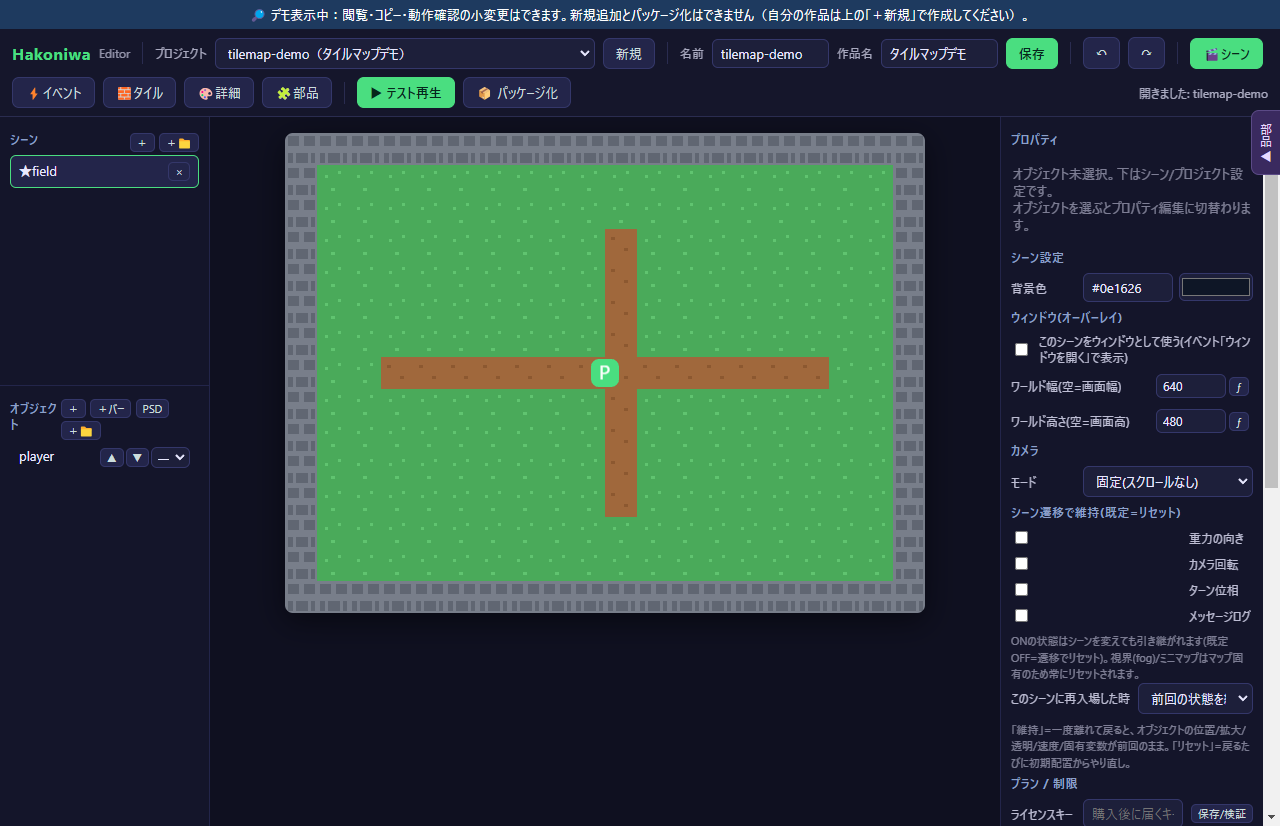The image size is (1280, 826).
Task: Add an object folder
Action: point(81,431)
